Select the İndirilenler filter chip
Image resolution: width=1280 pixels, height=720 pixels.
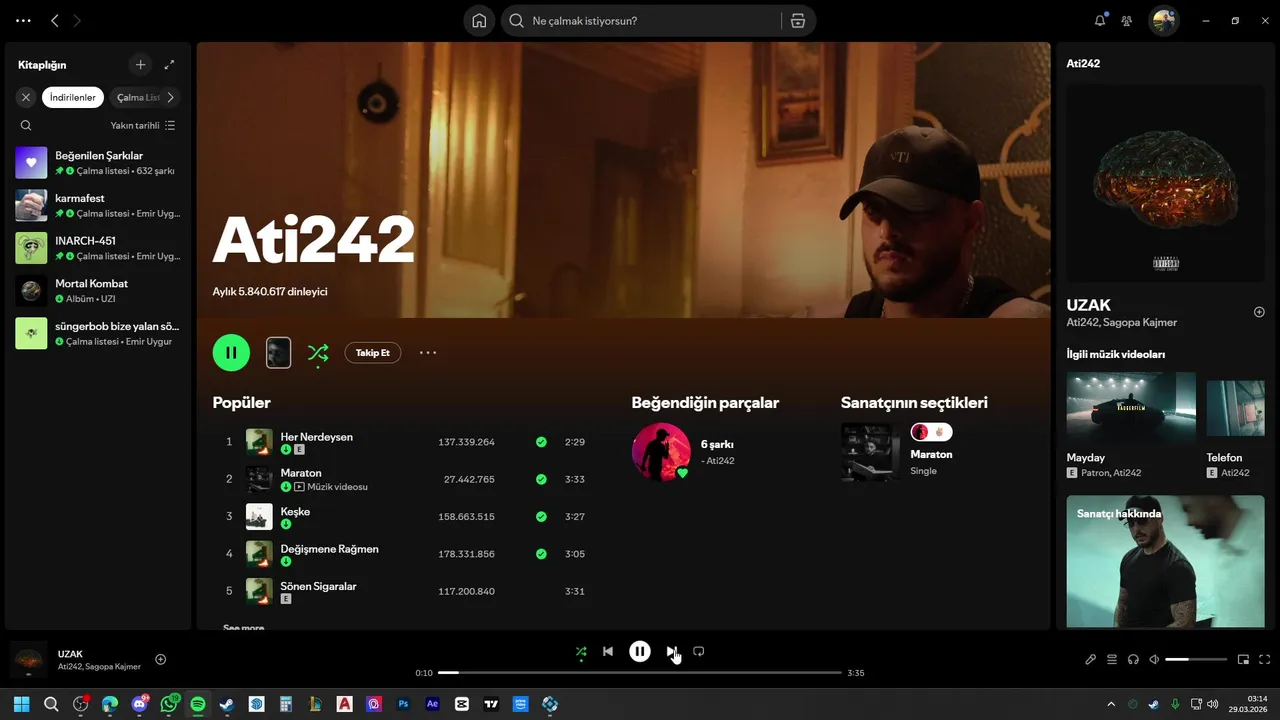point(73,97)
